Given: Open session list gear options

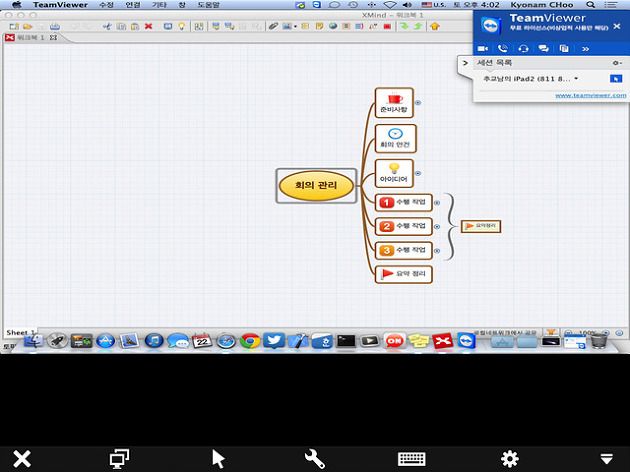Looking at the screenshot, I should click(617, 63).
